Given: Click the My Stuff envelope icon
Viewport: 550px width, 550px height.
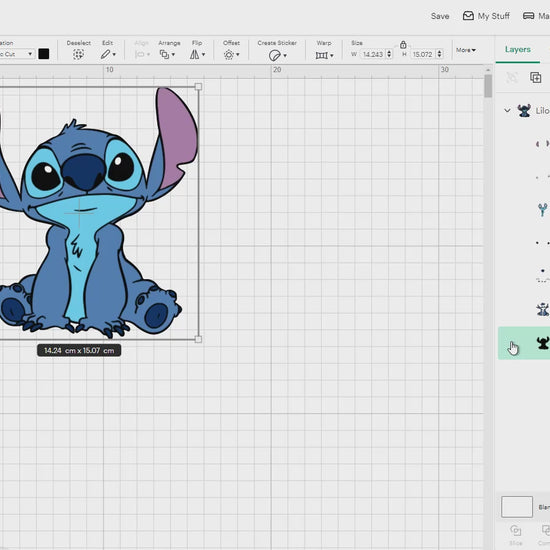Looking at the screenshot, I should point(468,16).
